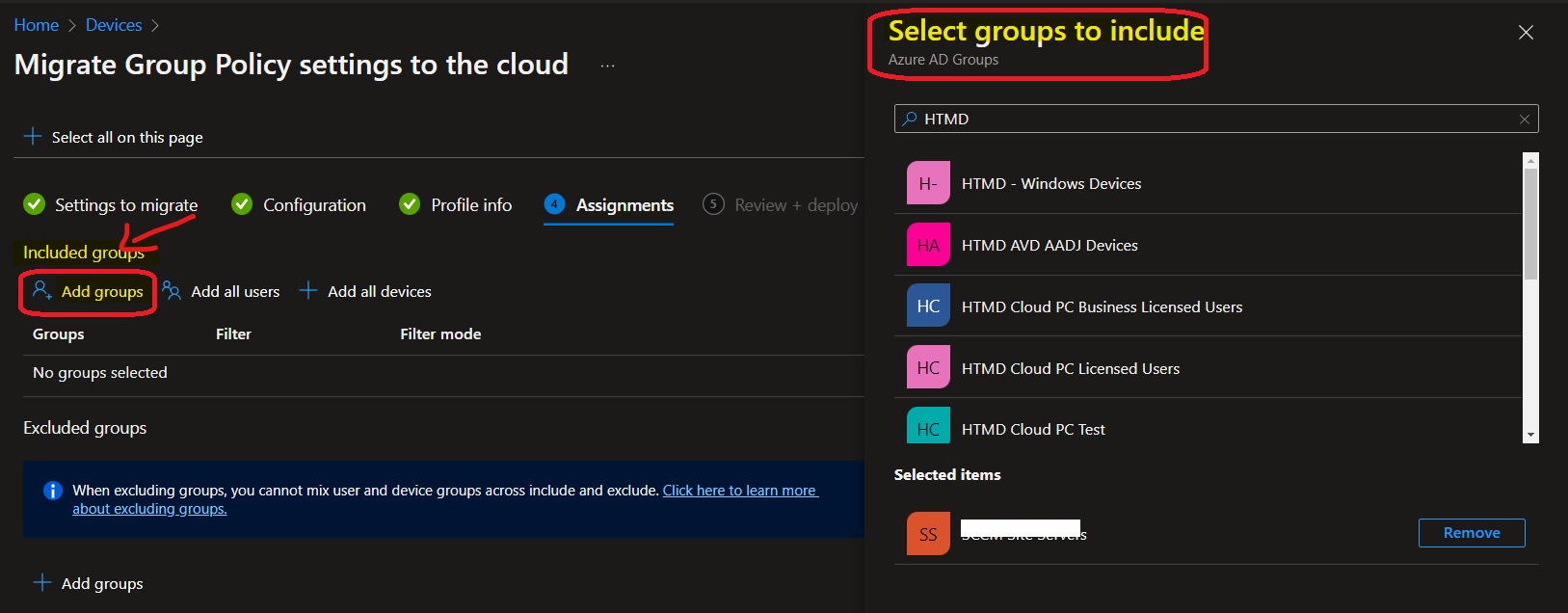Screen dimensions: 1568x613
Task: Click the breadcrumb chevron after Devices
Action: coord(155,26)
